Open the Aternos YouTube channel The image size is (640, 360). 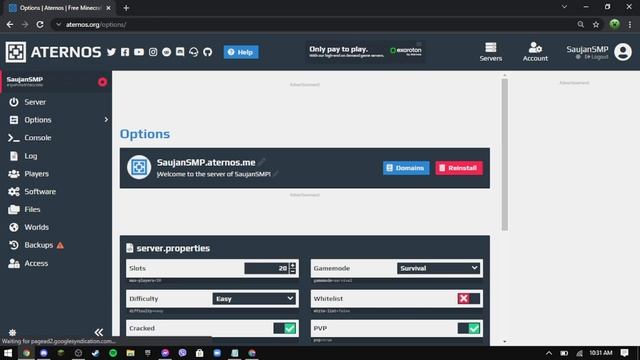tap(139, 52)
